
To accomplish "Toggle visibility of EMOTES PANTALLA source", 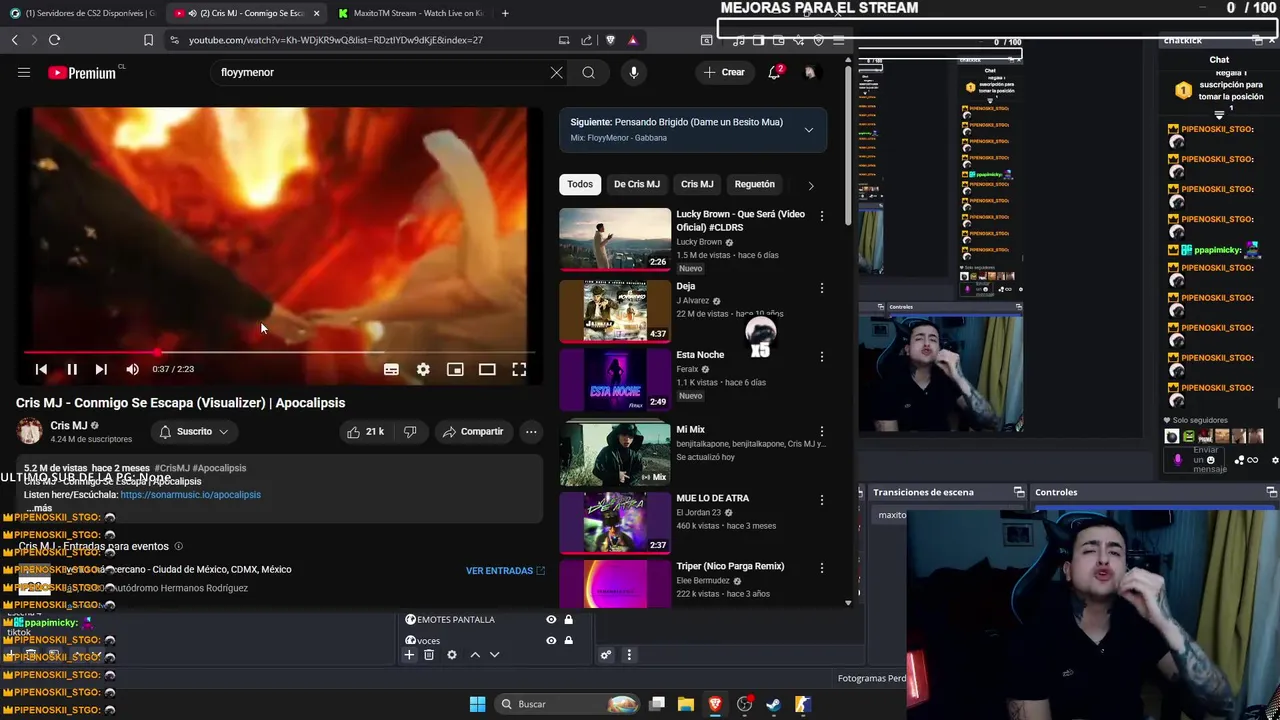I will [x=551, y=619].
